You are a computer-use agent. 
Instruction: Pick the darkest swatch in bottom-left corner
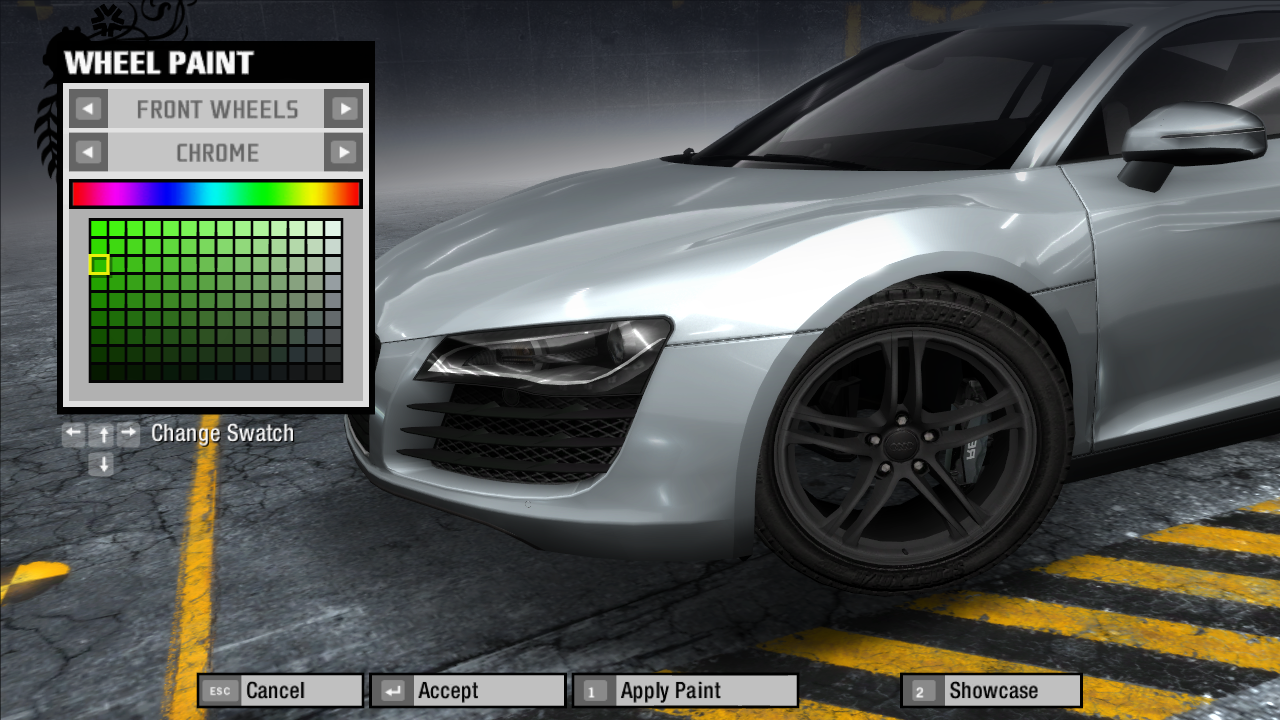[x=99, y=372]
